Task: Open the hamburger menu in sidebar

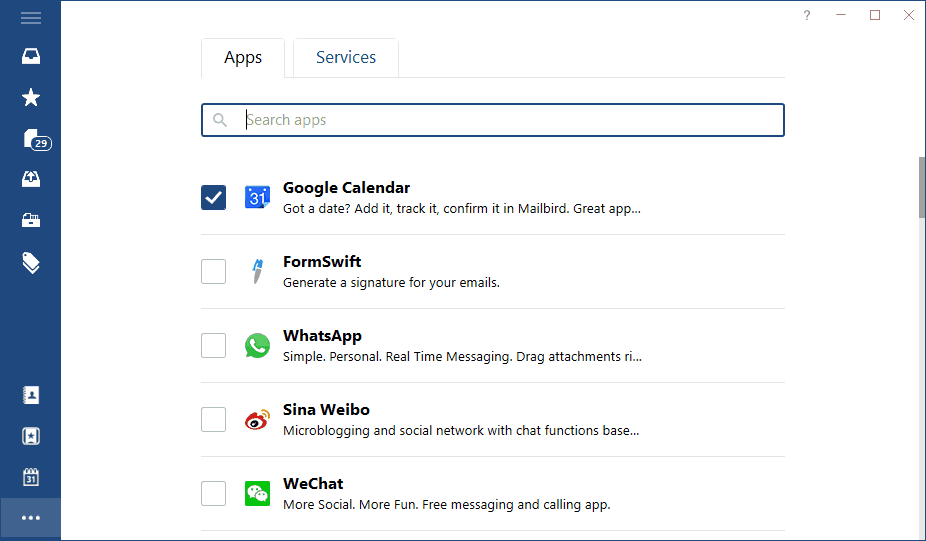Action: point(31,18)
